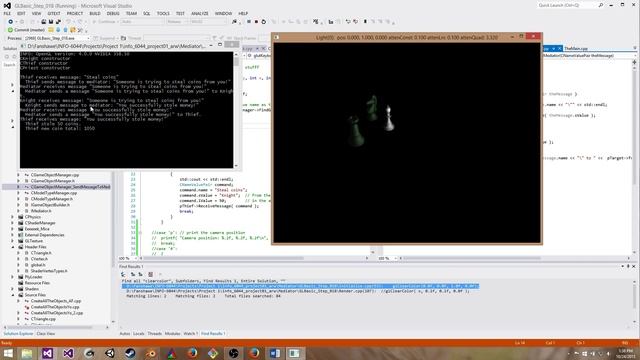
Task: Select CTriangle.h in Header Files
Action: (x=41, y=253)
